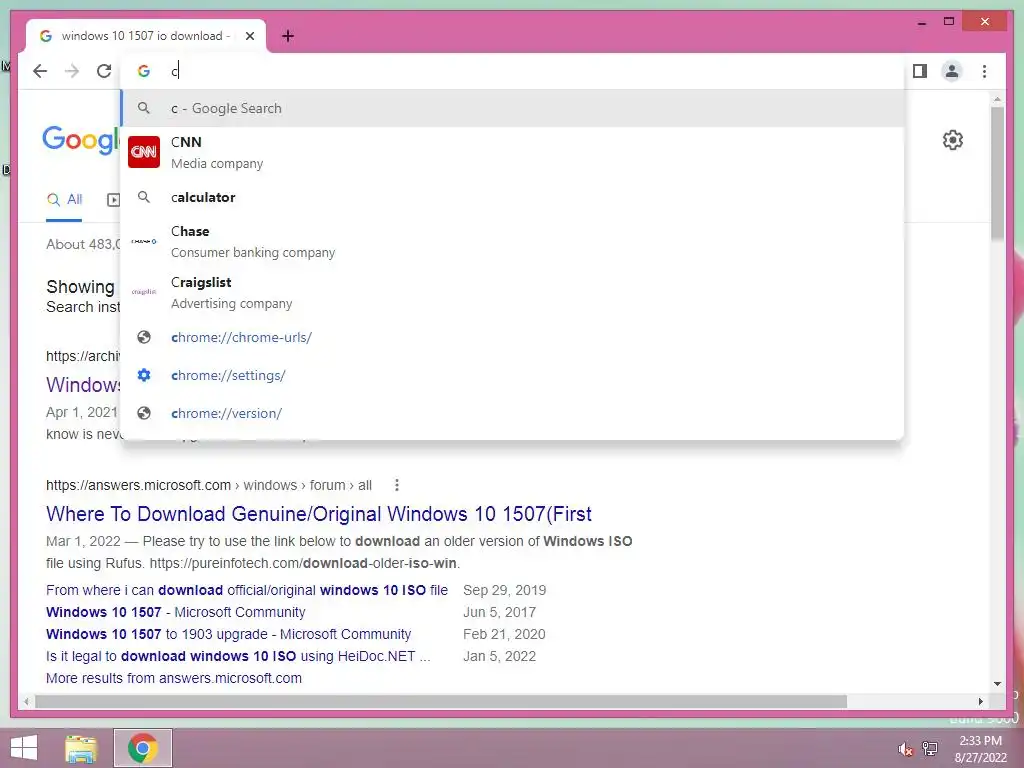Click the browser forward arrow
1024x768 pixels.
72,71
